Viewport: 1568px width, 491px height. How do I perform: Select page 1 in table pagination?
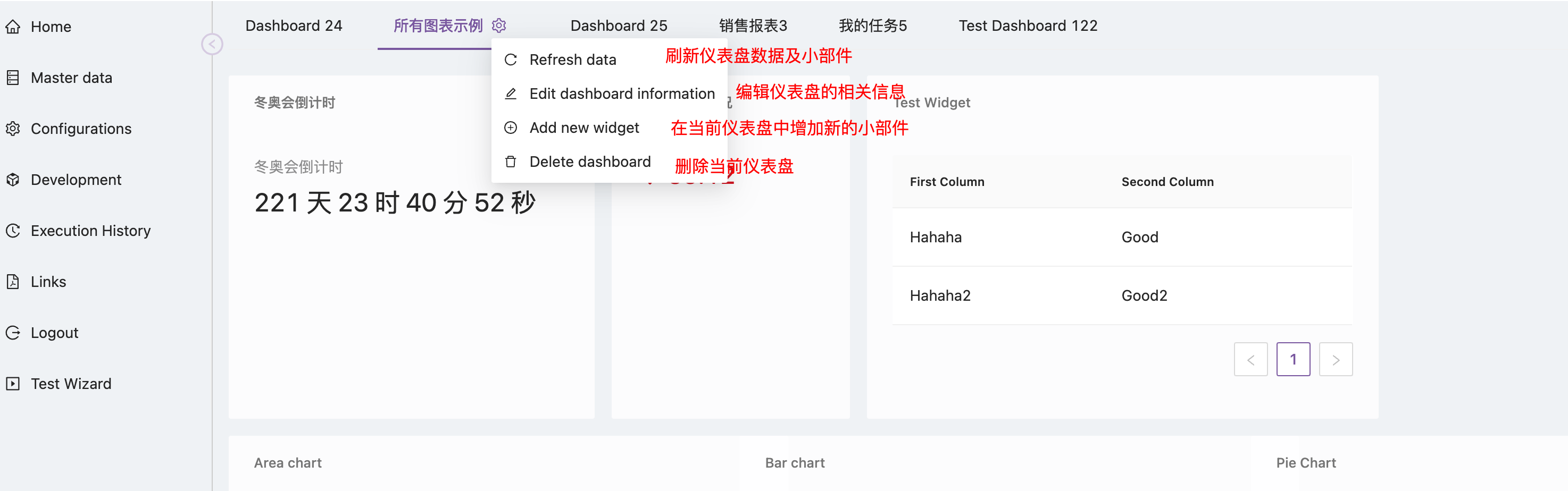tap(1293, 360)
